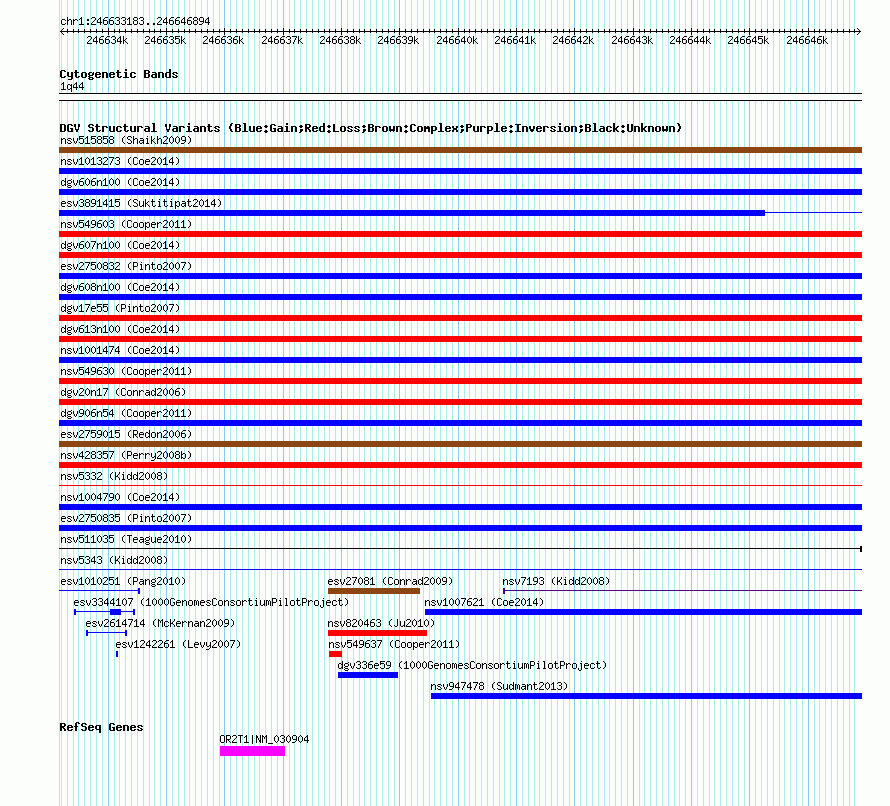This screenshot has width=890, height=806.
Task: Click the 246646k ruler position
Action: [807, 40]
